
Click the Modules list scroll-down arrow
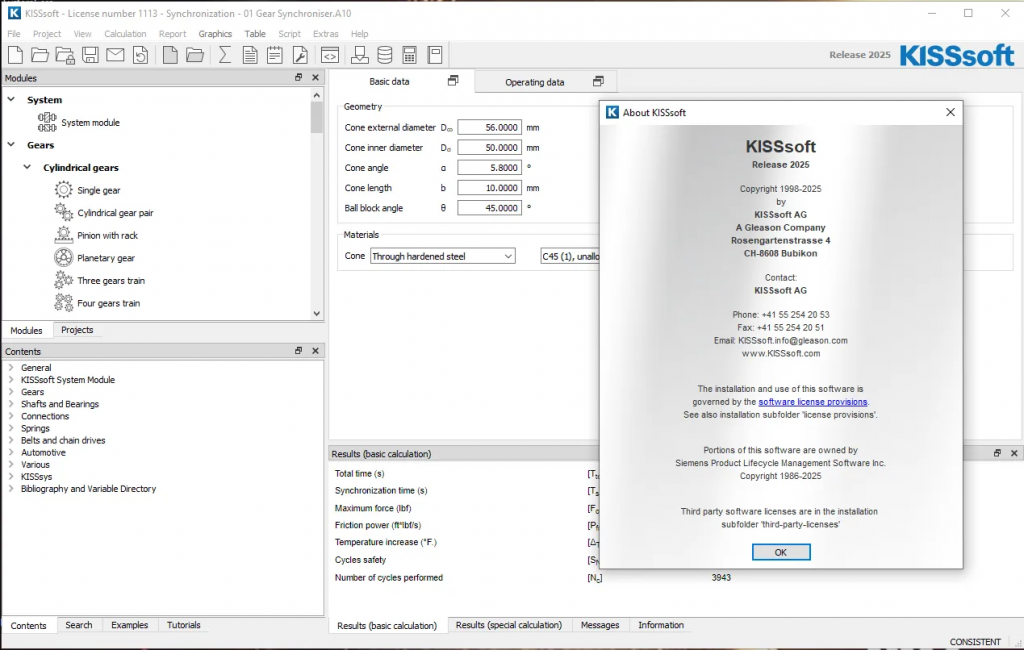[317, 314]
